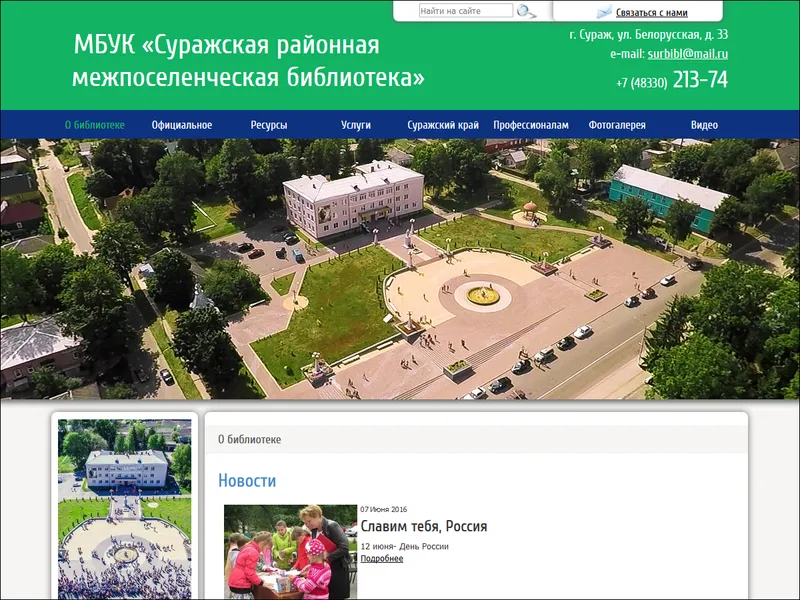Open the Видео menu item

click(x=704, y=125)
